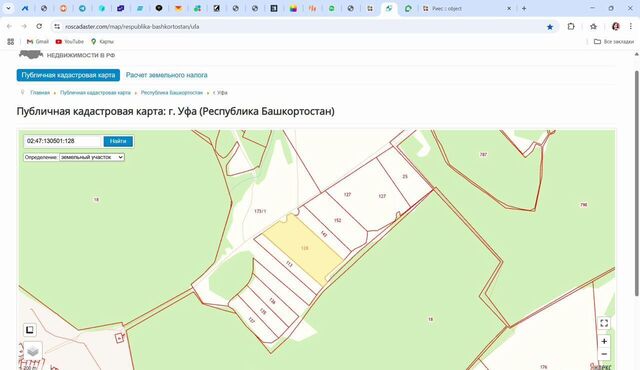Switch to the orange circle icon tab
Image resolution: width=640 pixels, height=370 pixels.
63,8
